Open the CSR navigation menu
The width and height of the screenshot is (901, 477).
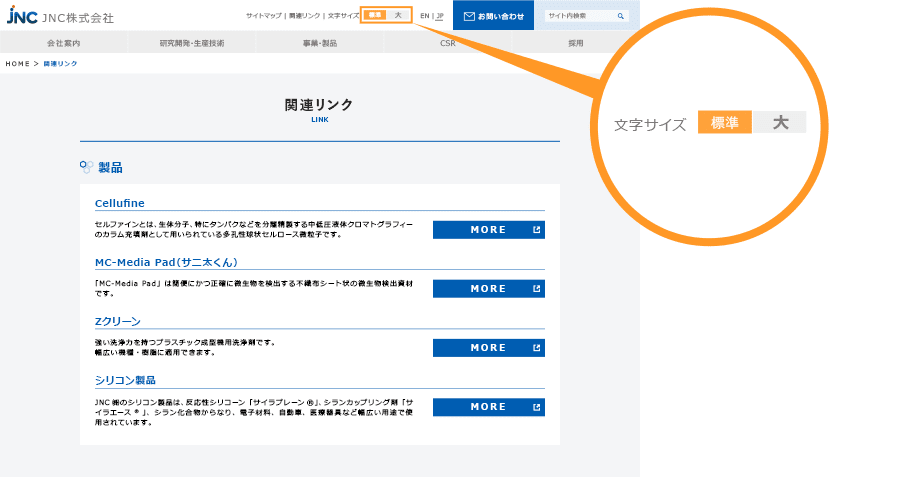[x=448, y=43]
